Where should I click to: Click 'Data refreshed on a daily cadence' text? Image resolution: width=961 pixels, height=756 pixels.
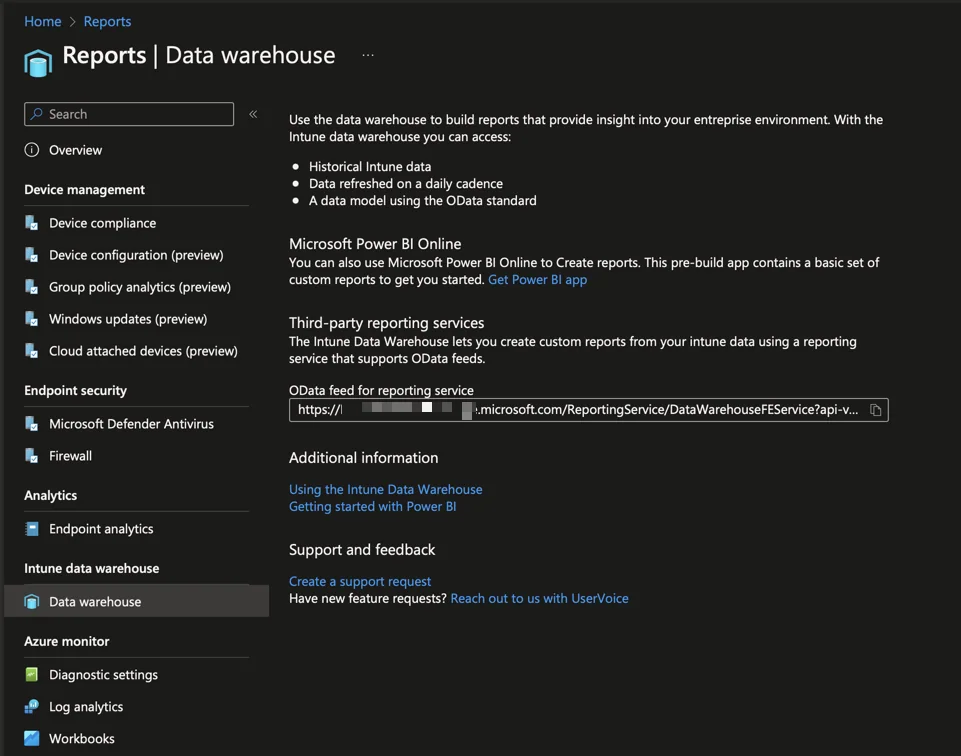pyautogui.click(x=406, y=184)
